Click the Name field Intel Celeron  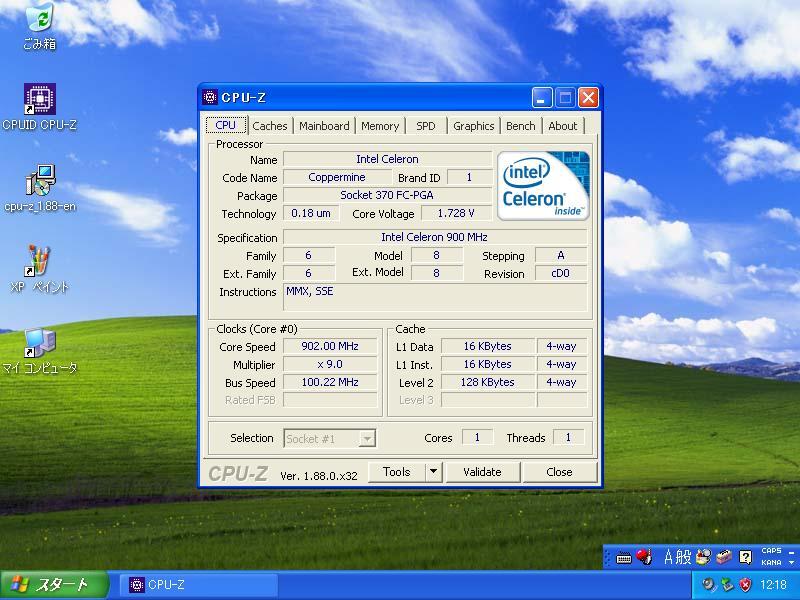click(387, 159)
